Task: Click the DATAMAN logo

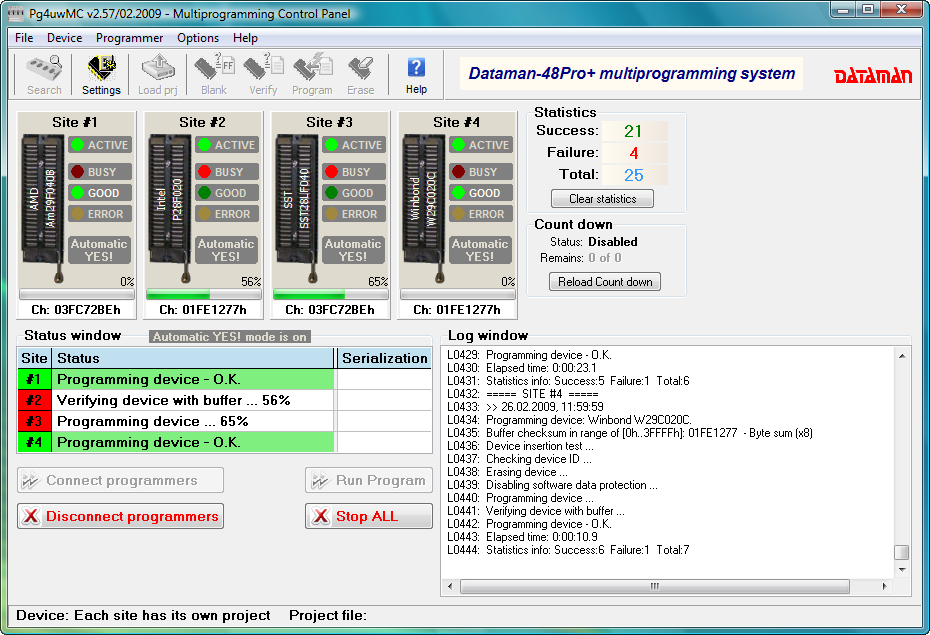Action: [875, 73]
